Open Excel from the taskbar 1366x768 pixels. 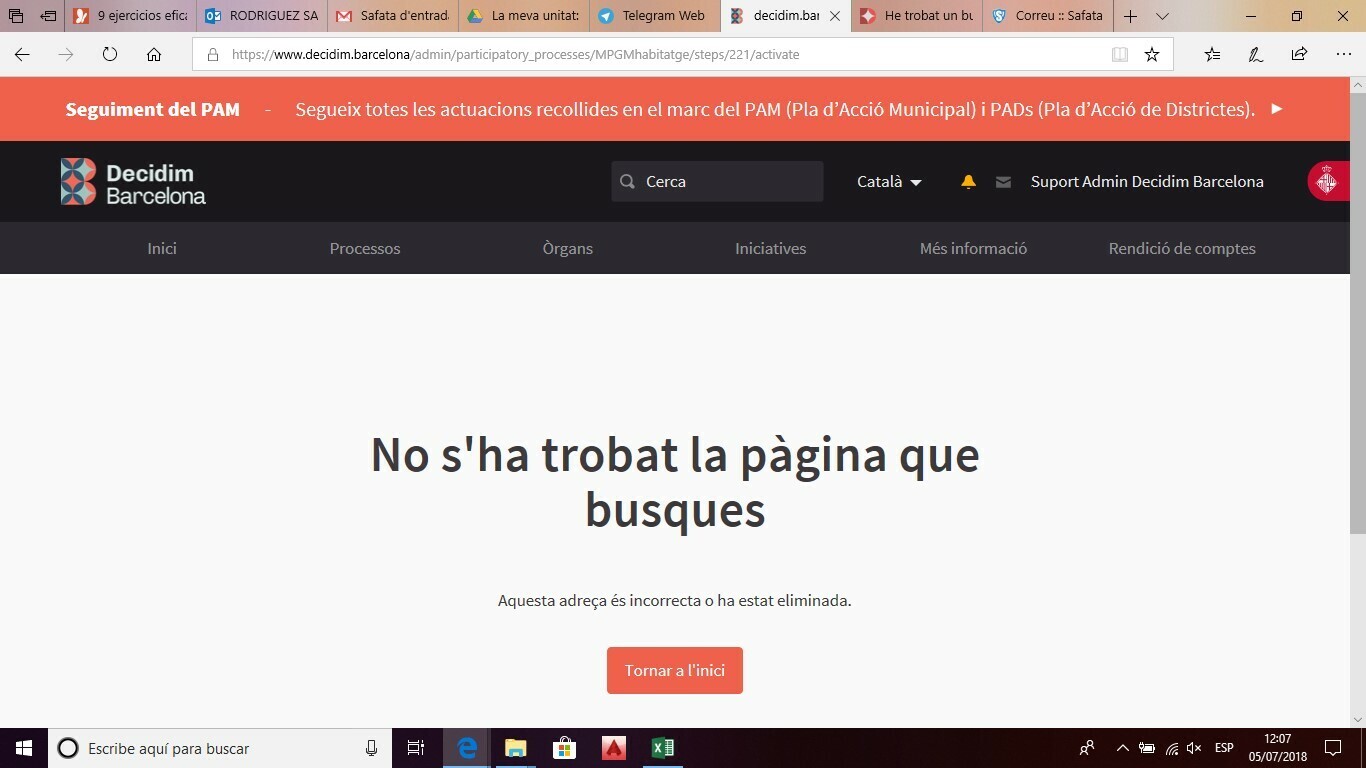(662, 748)
